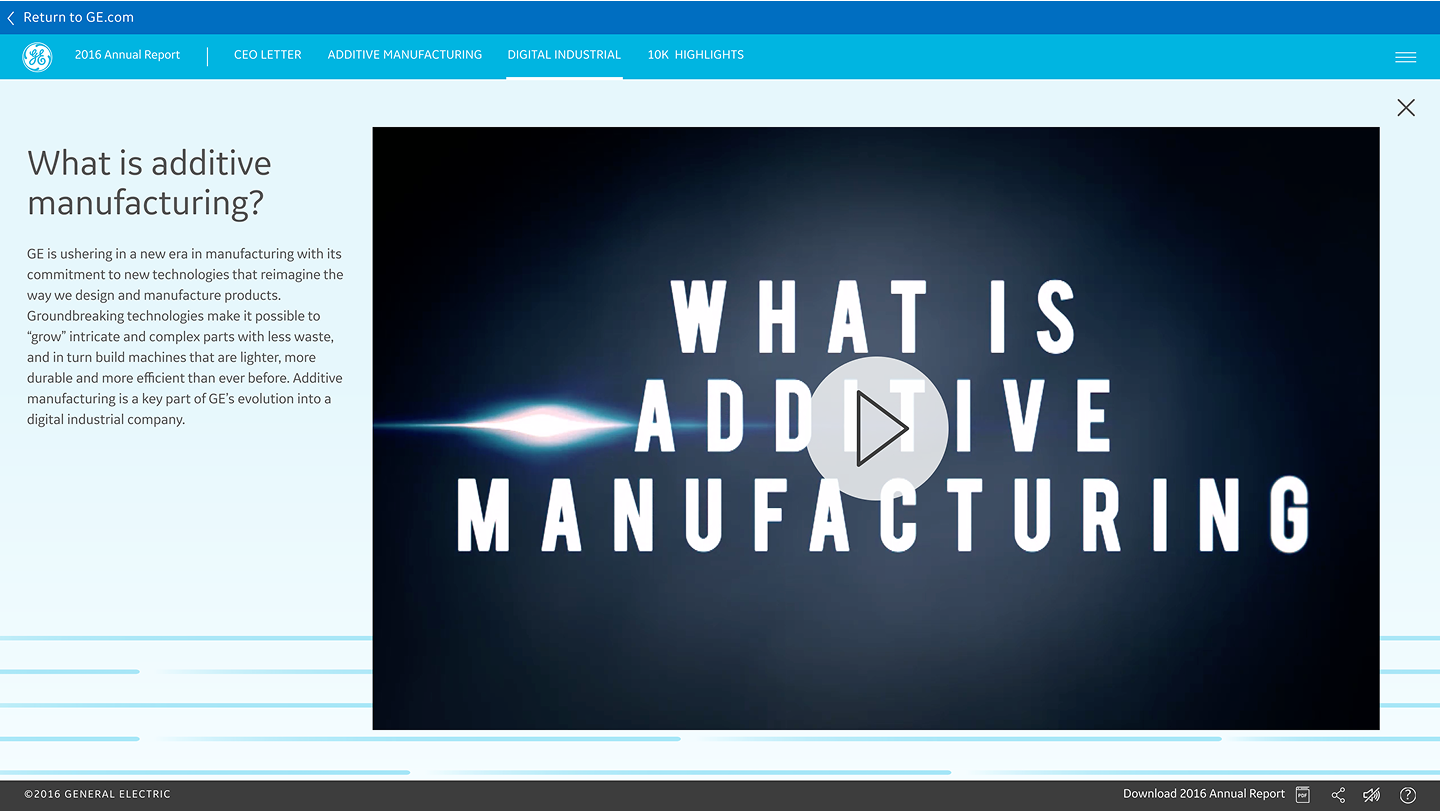This screenshot has width=1440, height=811.
Task: Click the "What is additive manufacturing?" heading
Action: tap(149, 183)
